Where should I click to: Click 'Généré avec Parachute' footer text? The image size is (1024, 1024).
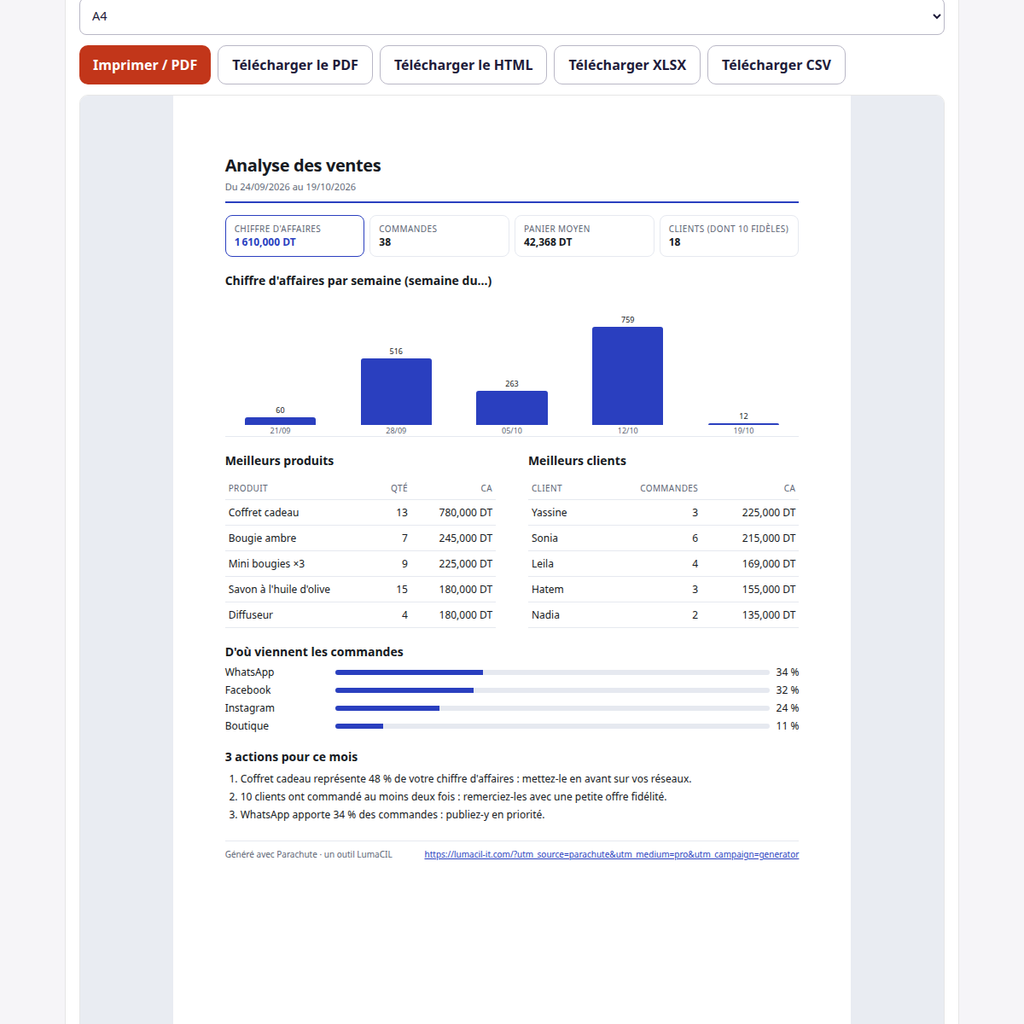pos(309,854)
